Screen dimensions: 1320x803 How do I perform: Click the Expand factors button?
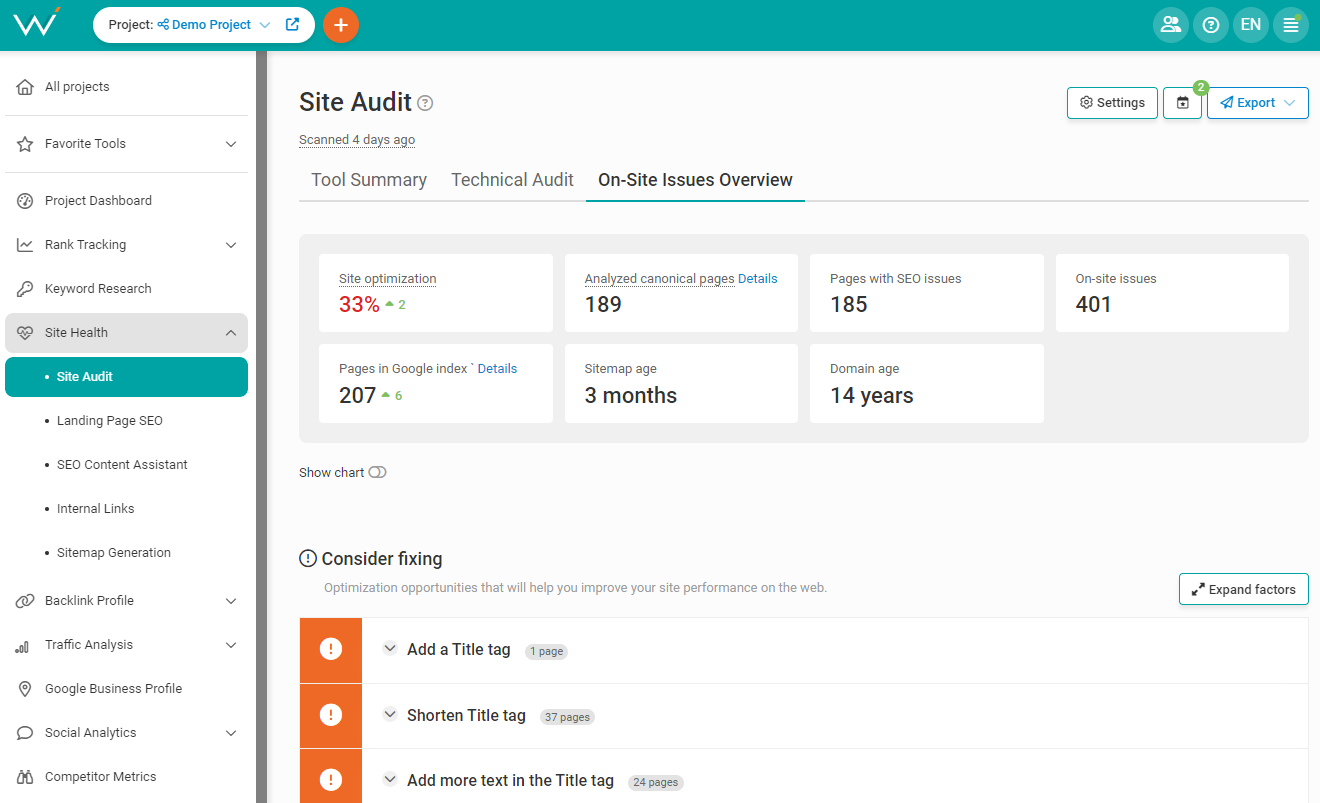[x=1243, y=589]
